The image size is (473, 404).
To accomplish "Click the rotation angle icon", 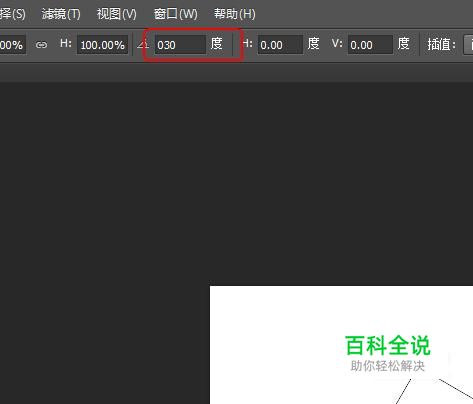I will click(143, 44).
